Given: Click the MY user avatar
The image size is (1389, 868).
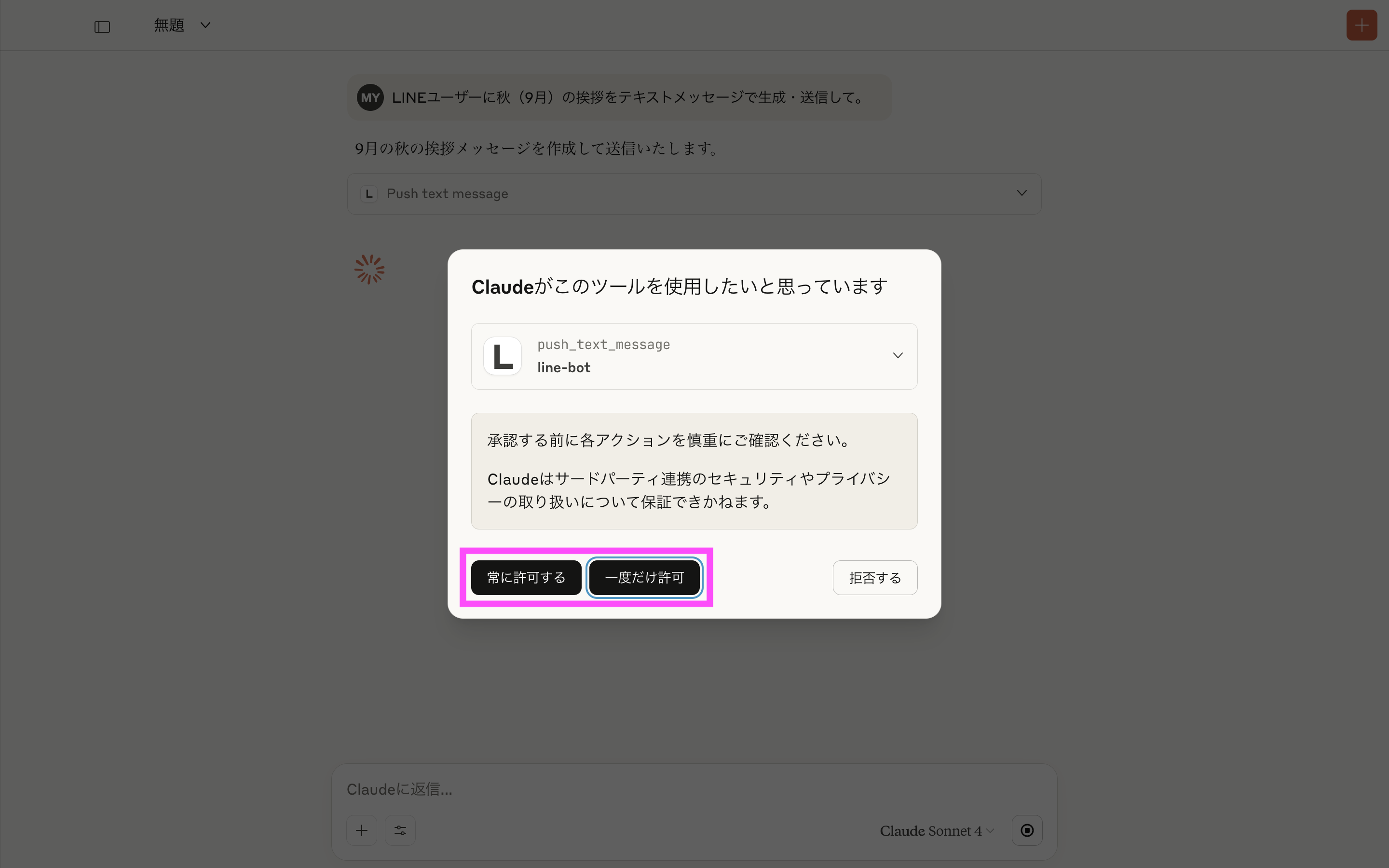Looking at the screenshot, I should click(369, 97).
